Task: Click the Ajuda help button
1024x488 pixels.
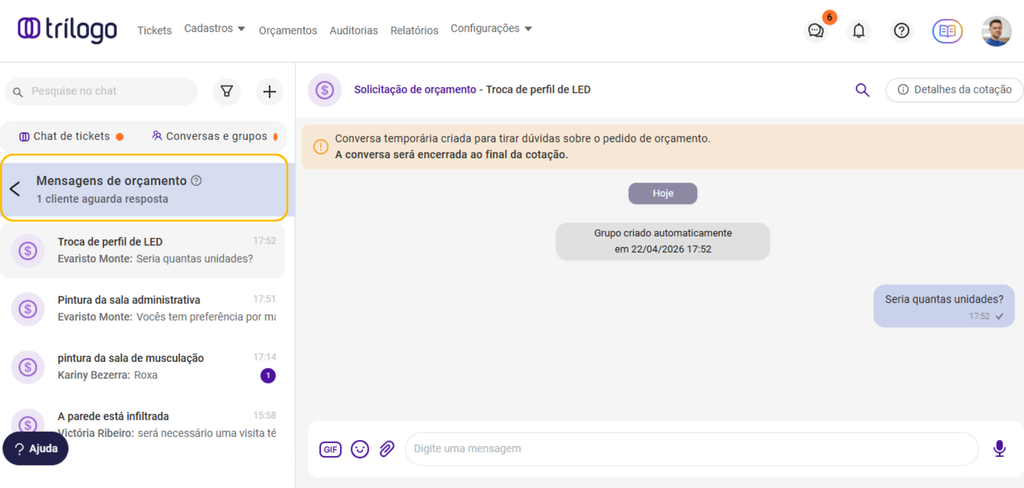Action: (35, 449)
